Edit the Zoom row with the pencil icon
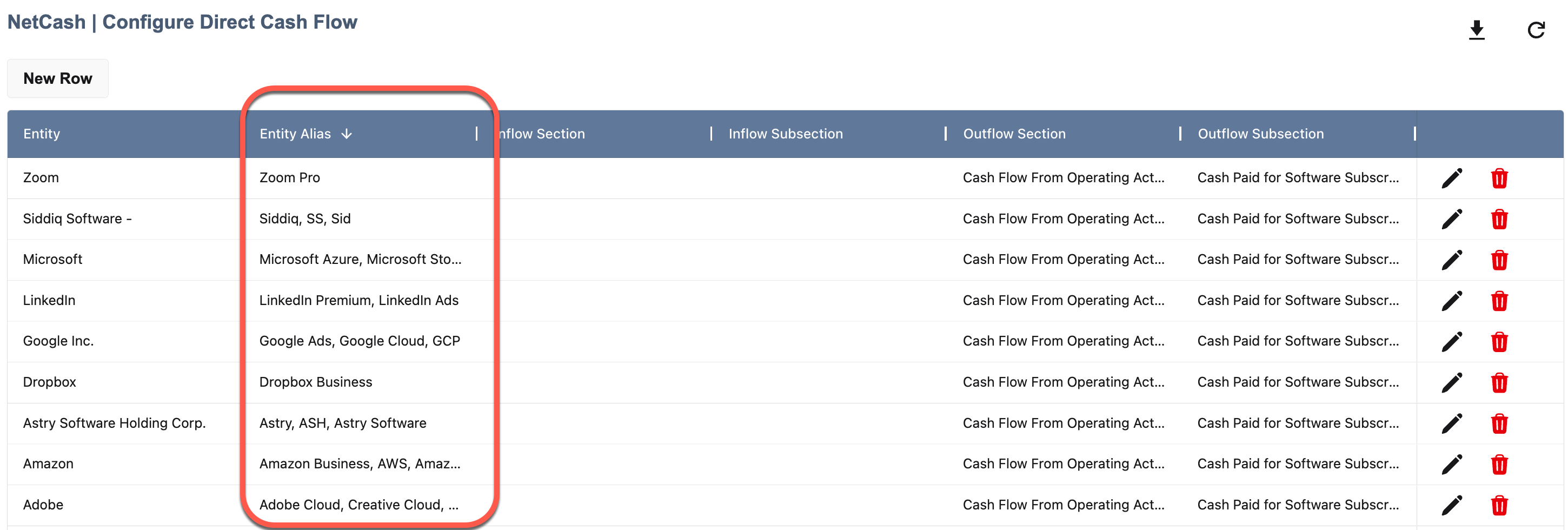 1452,178
